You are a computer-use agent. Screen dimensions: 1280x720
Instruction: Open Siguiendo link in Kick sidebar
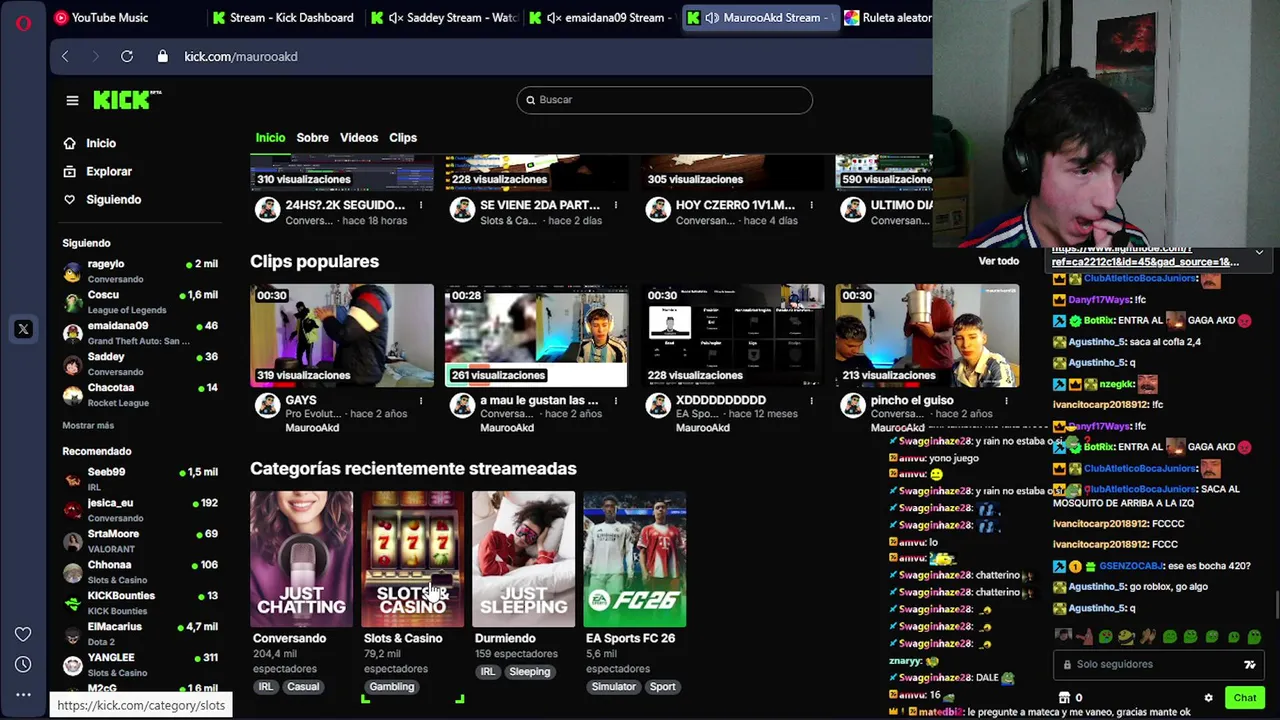pyautogui.click(x=114, y=199)
